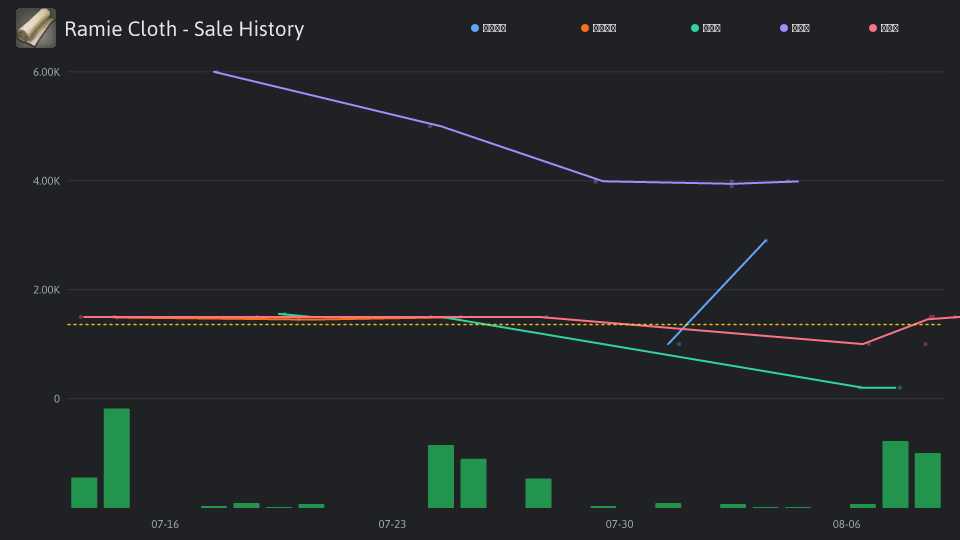This screenshot has width=960, height=540.
Task: Click the 07-16 date label
Action: point(165,524)
